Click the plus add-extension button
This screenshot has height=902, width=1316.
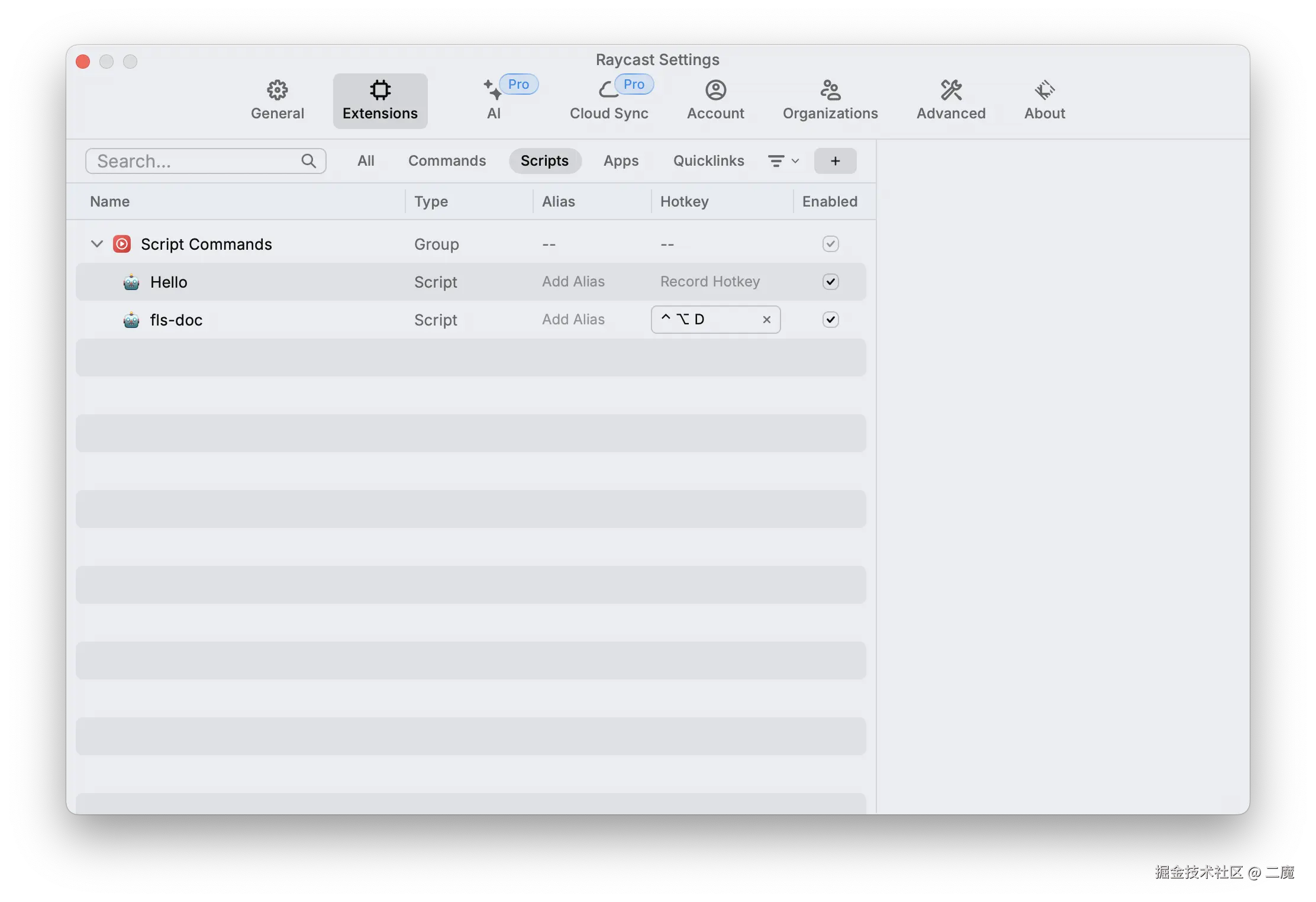[835, 161]
